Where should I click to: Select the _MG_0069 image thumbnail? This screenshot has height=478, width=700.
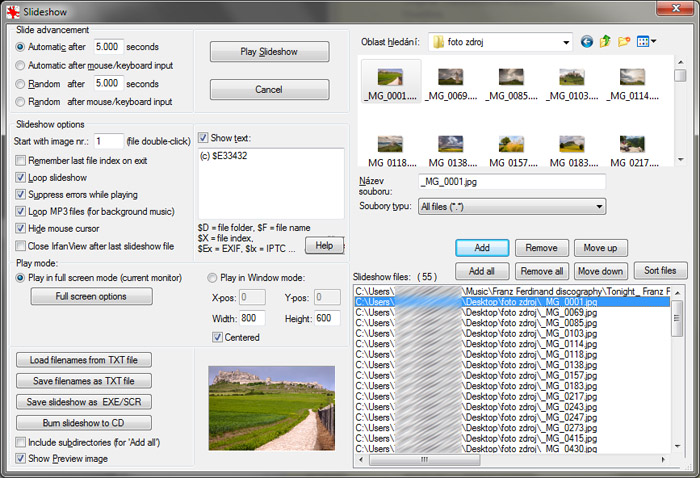[450, 77]
